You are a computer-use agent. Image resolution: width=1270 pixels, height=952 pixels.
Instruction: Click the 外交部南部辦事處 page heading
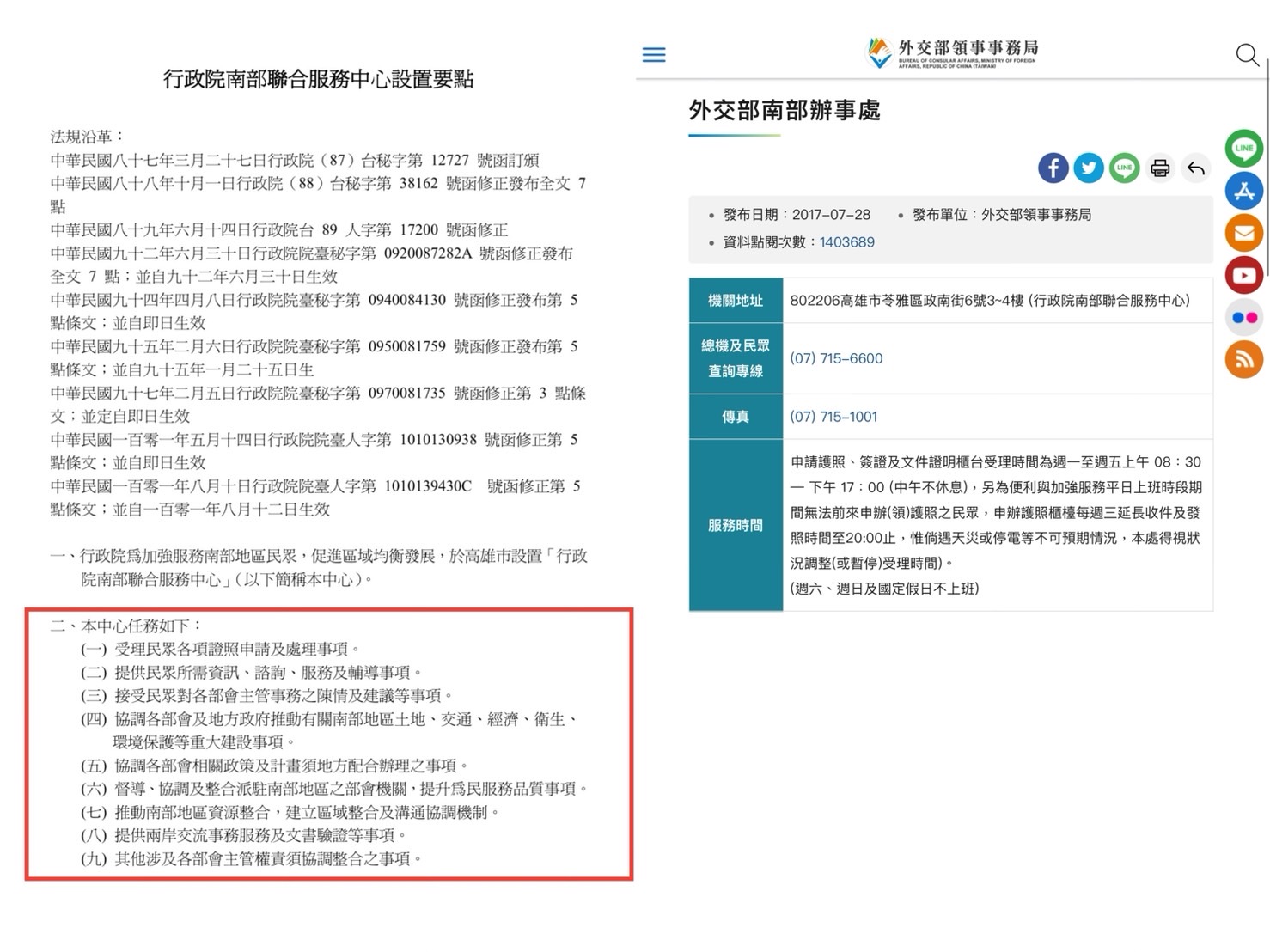pyautogui.click(x=785, y=110)
